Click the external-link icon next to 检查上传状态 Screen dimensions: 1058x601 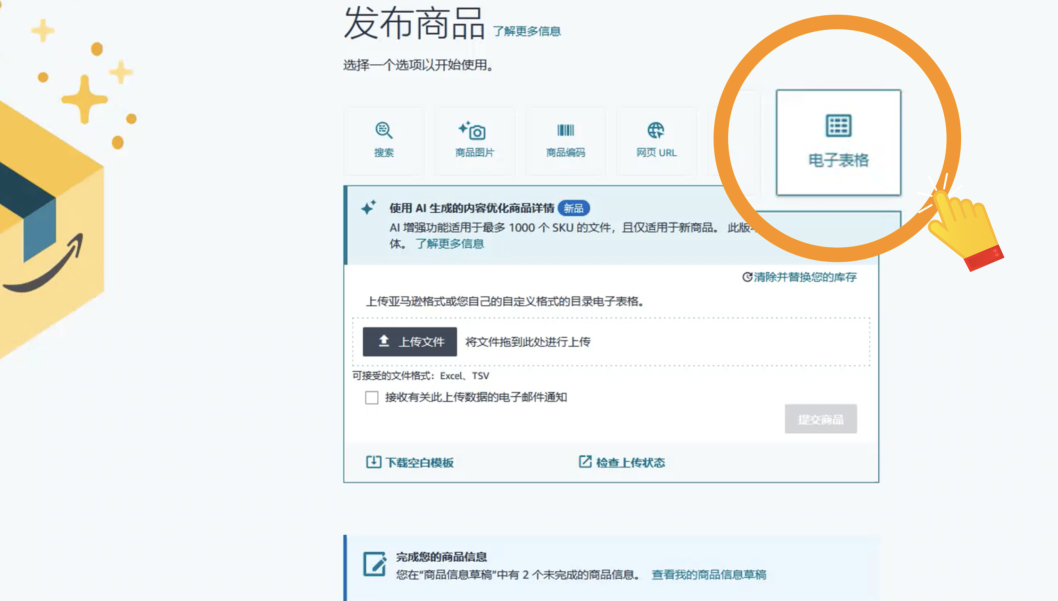tap(585, 461)
